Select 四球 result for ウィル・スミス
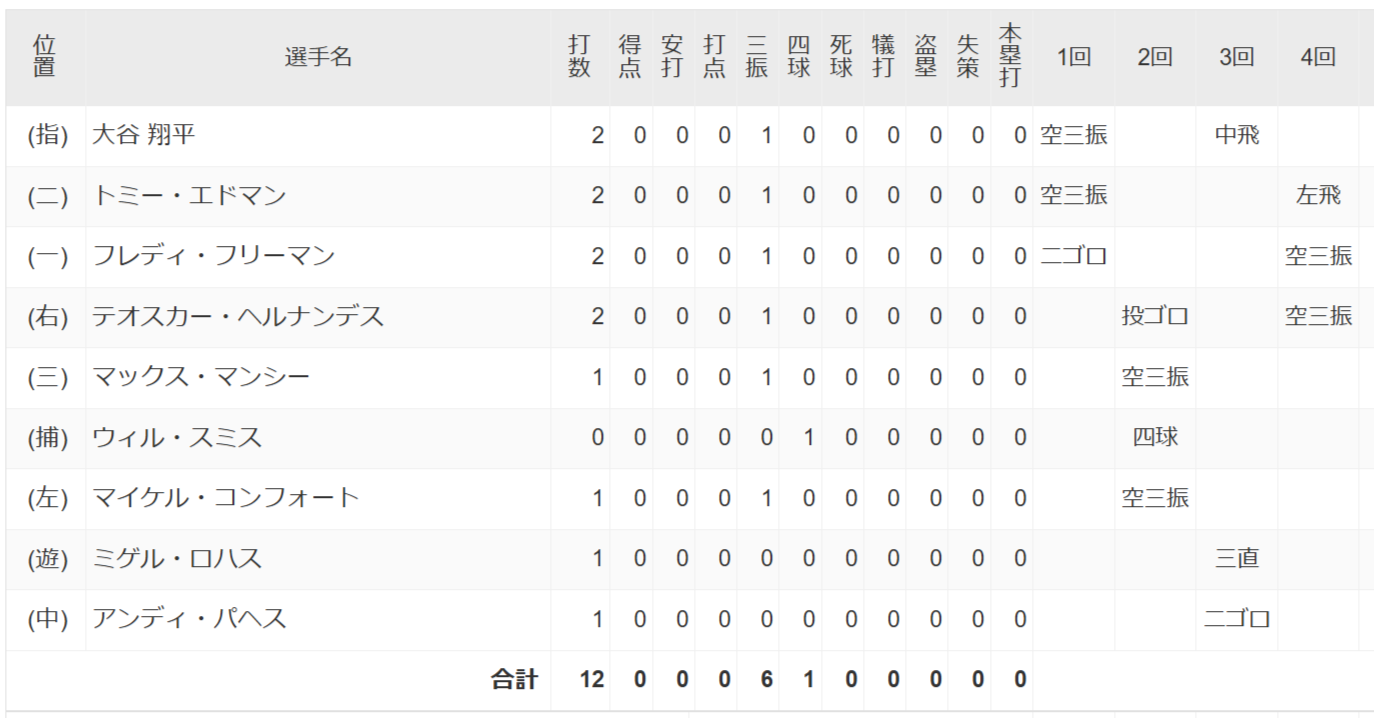The width and height of the screenshot is (1374, 718). [1155, 438]
